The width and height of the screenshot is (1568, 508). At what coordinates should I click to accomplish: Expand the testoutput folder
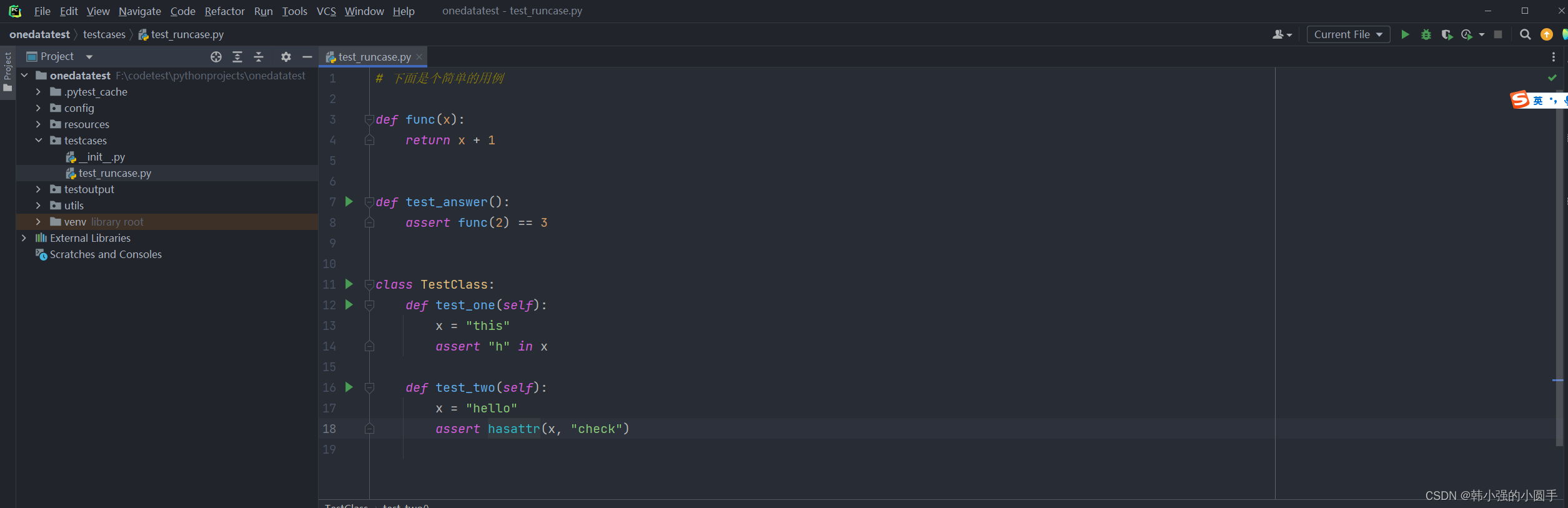(x=38, y=189)
